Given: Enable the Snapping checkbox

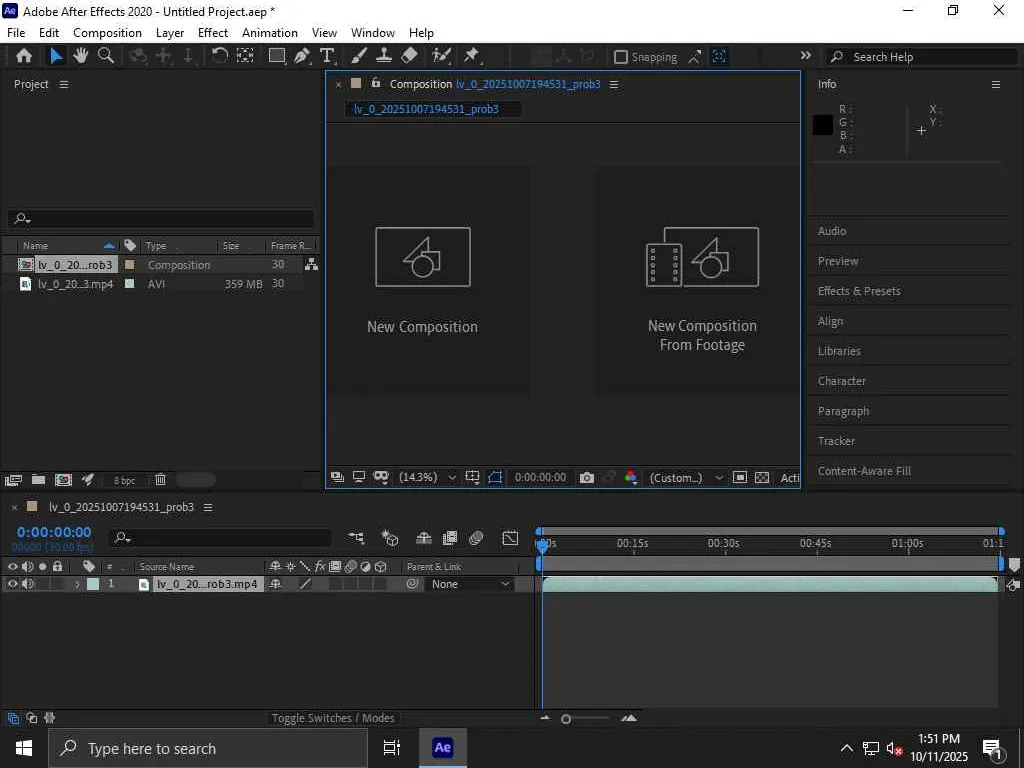Looking at the screenshot, I should click(621, 57).
